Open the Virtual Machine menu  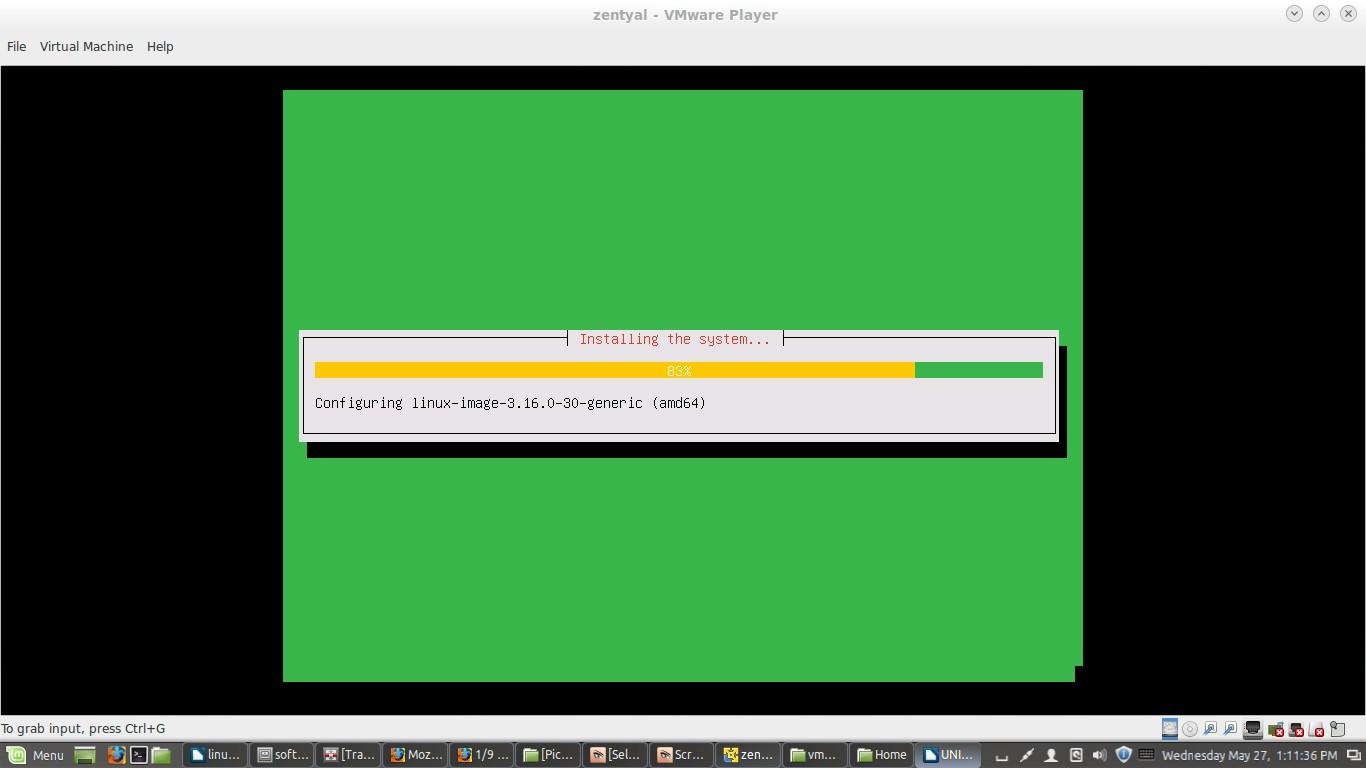(86, 46)
